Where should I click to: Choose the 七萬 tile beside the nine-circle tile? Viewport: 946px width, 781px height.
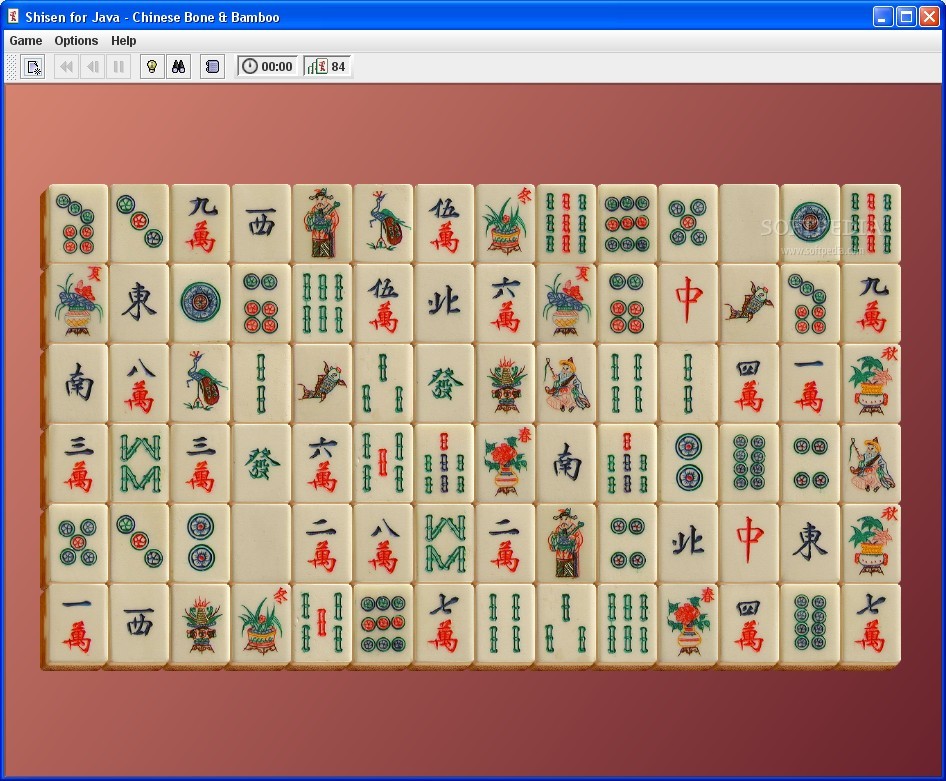pos(444,623)
